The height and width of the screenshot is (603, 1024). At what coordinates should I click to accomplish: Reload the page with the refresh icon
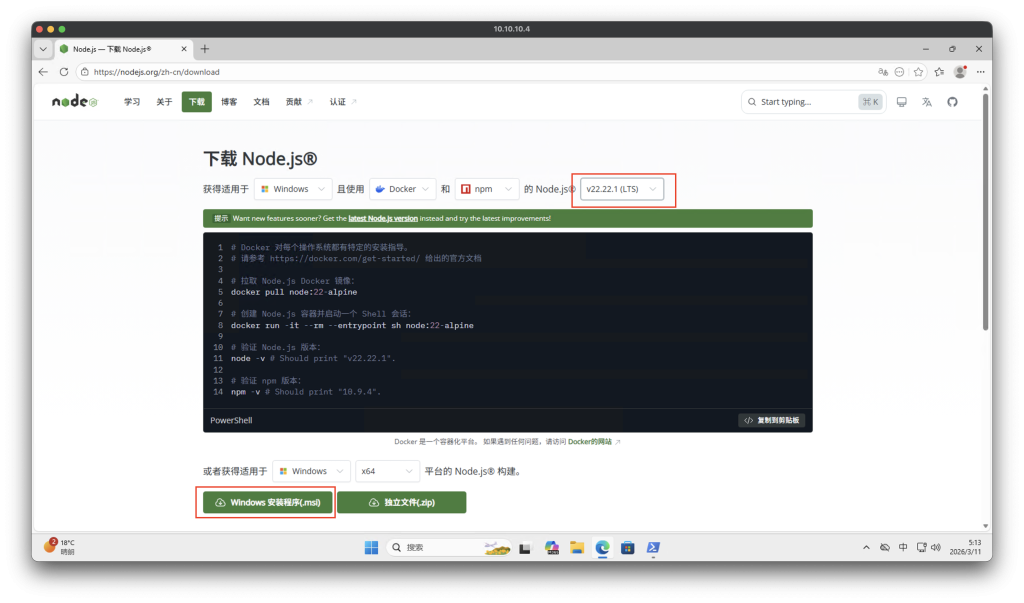[64, 72]
